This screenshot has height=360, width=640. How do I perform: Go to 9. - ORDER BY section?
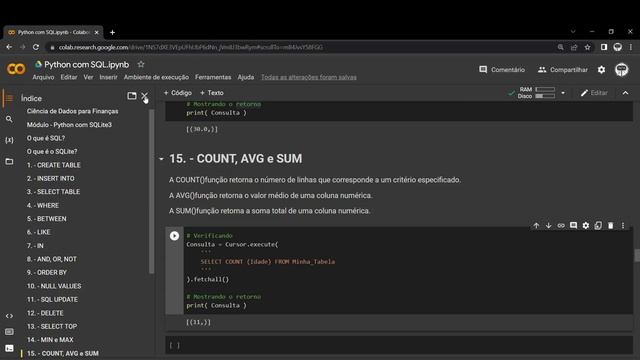coord(47,273)
